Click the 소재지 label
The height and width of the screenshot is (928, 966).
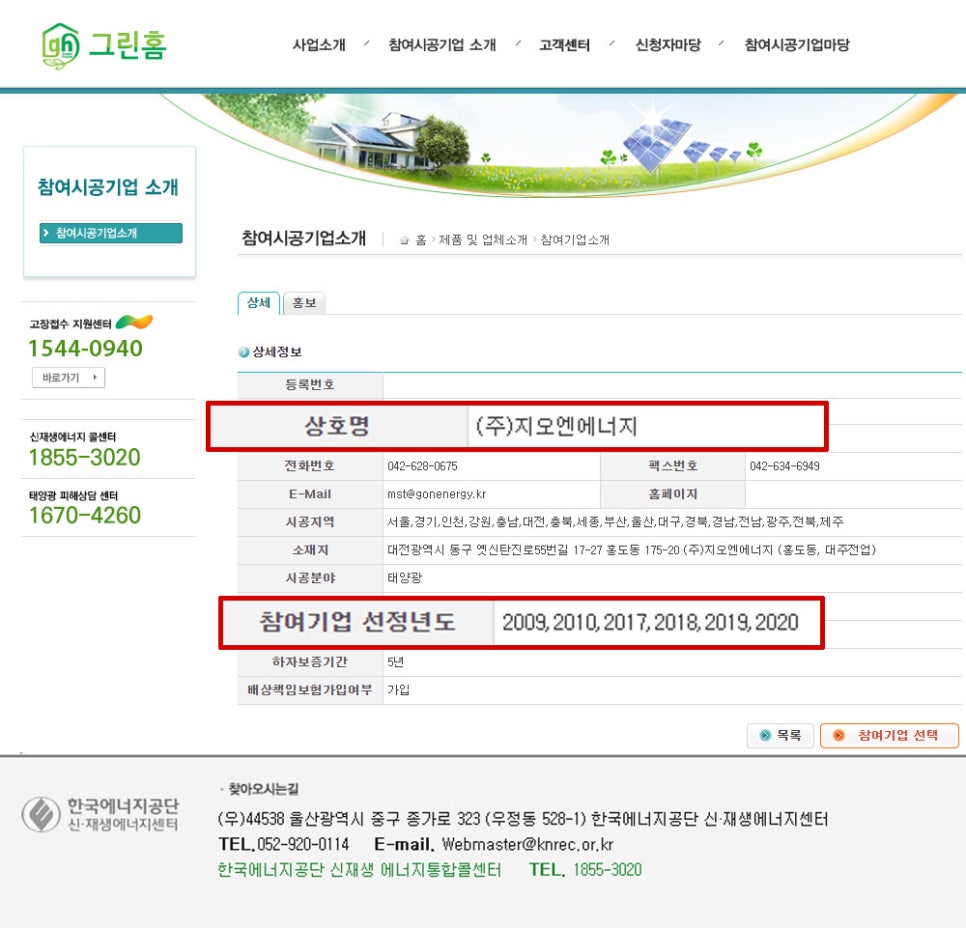[x=310, y=550]
